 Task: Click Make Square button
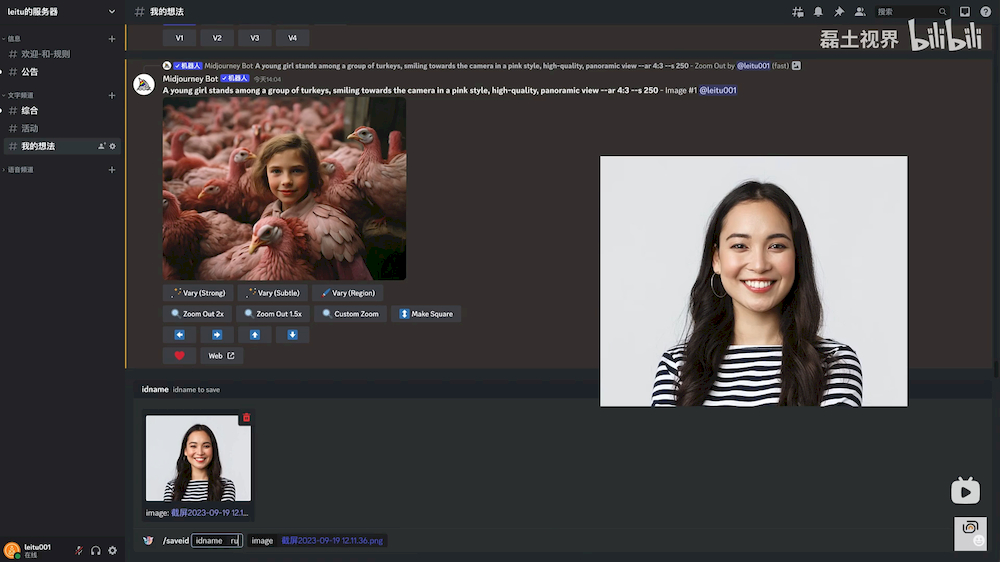[426, 314]
